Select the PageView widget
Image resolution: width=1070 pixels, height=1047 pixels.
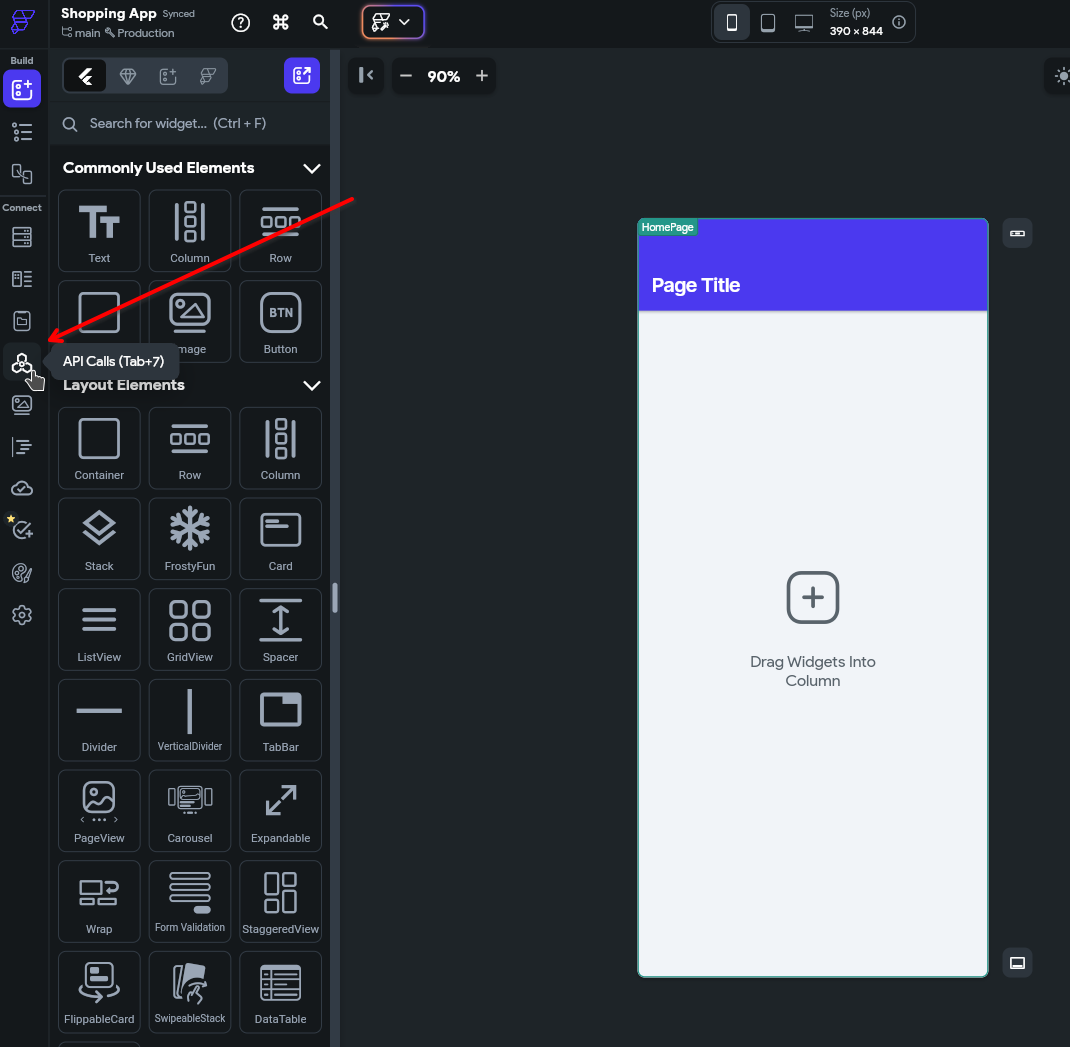click(x=99, y=811)
